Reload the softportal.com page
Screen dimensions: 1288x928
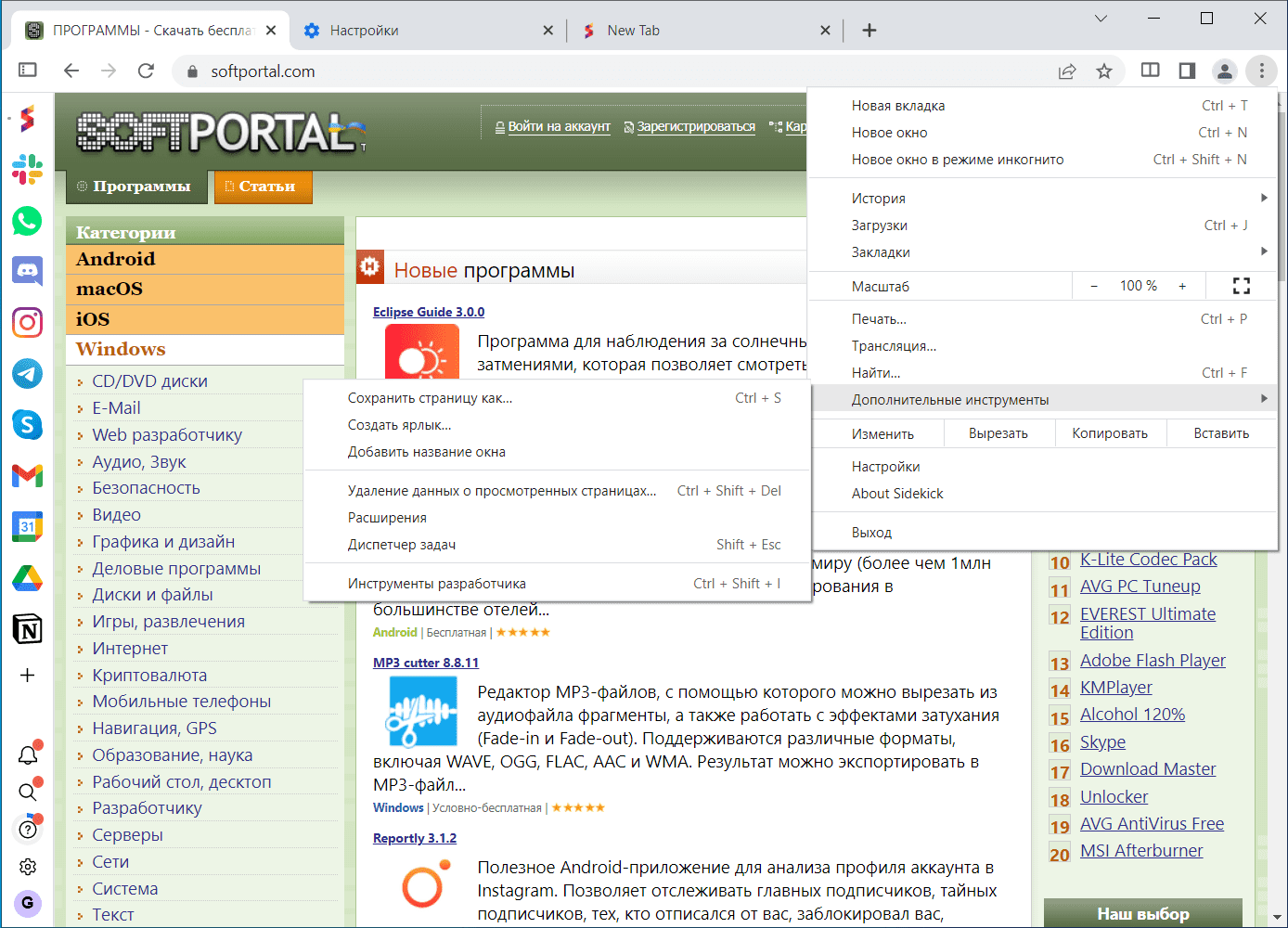click(x=146, y=71)
